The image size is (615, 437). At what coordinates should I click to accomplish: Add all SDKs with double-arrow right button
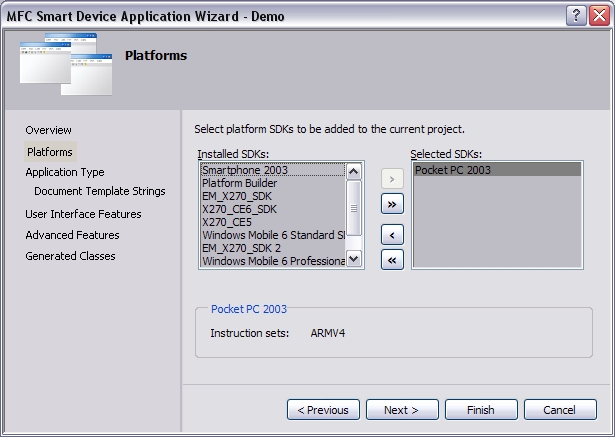pyautogui.click(x=392, y=204)
